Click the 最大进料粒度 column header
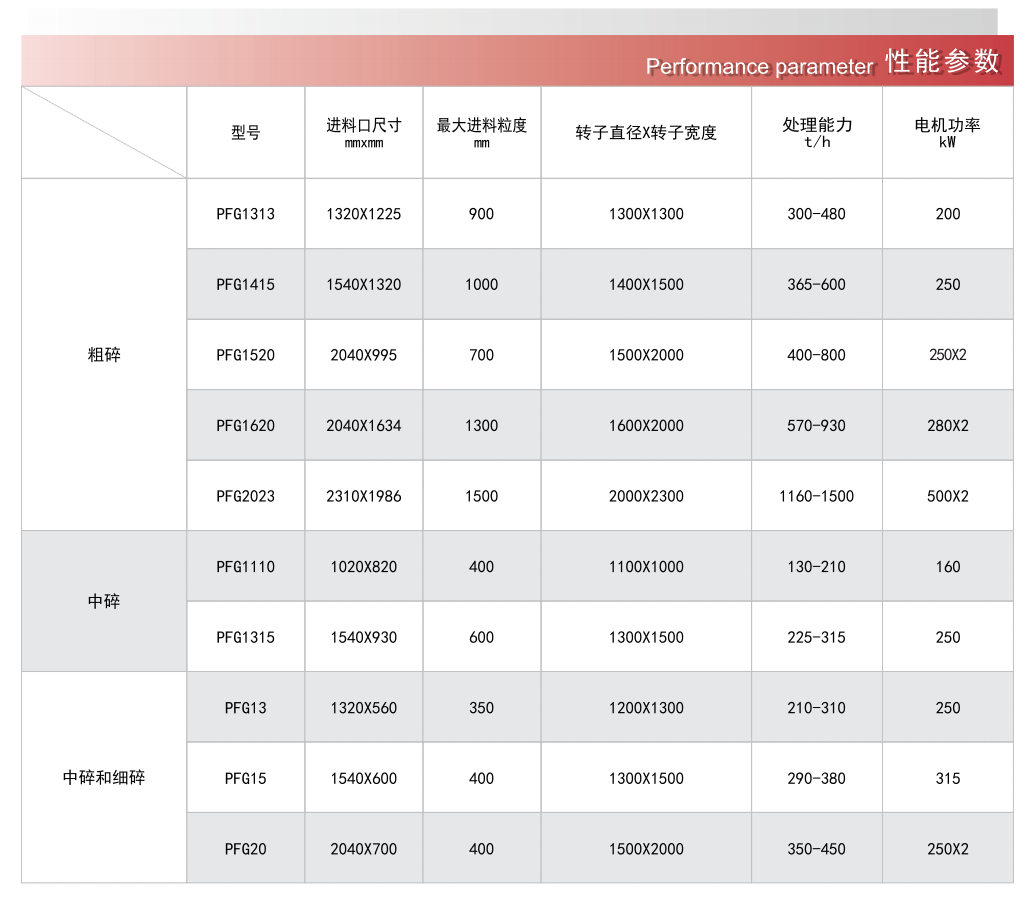This screenshot has width=1034, height=900. (x=481, y=132)
